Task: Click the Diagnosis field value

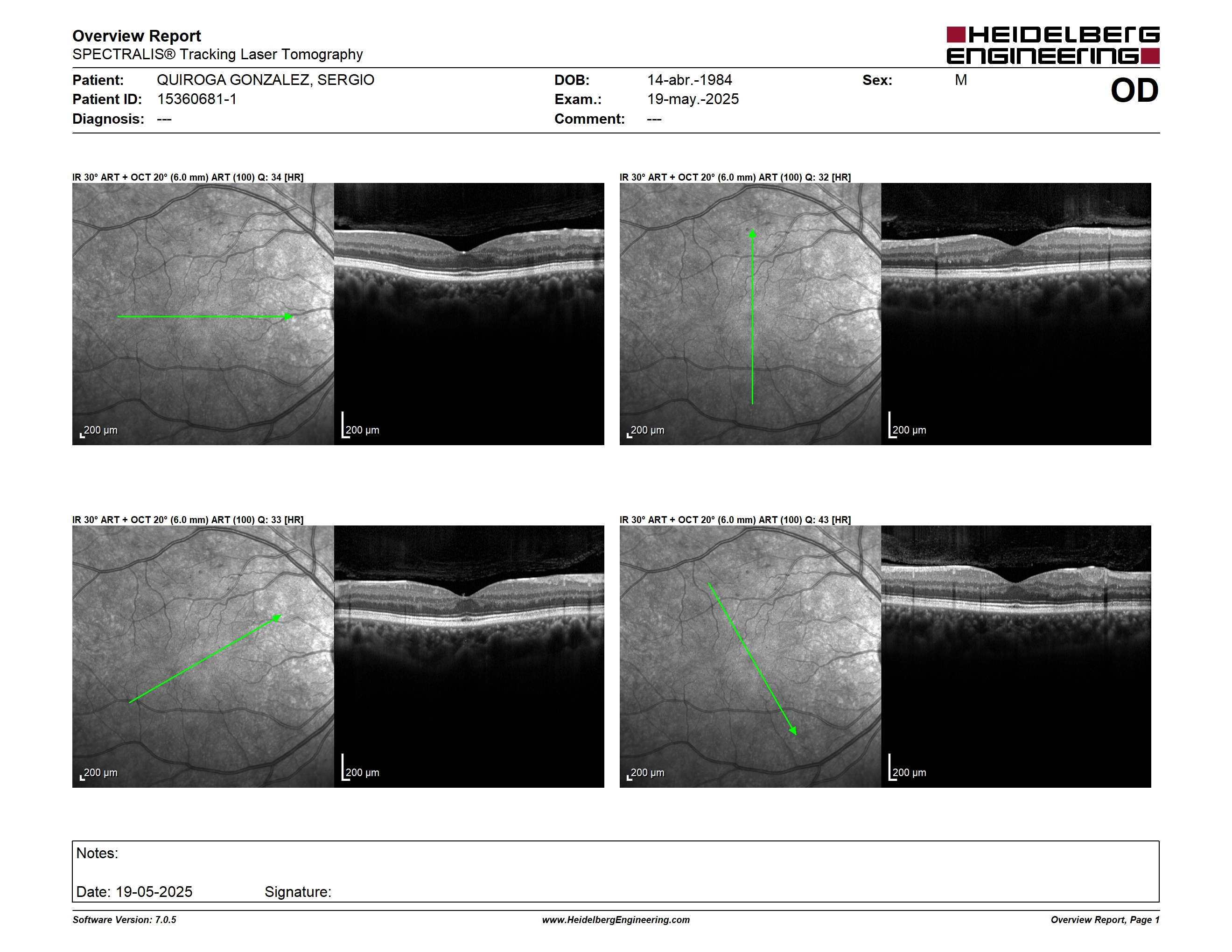Action: [164, 119]
